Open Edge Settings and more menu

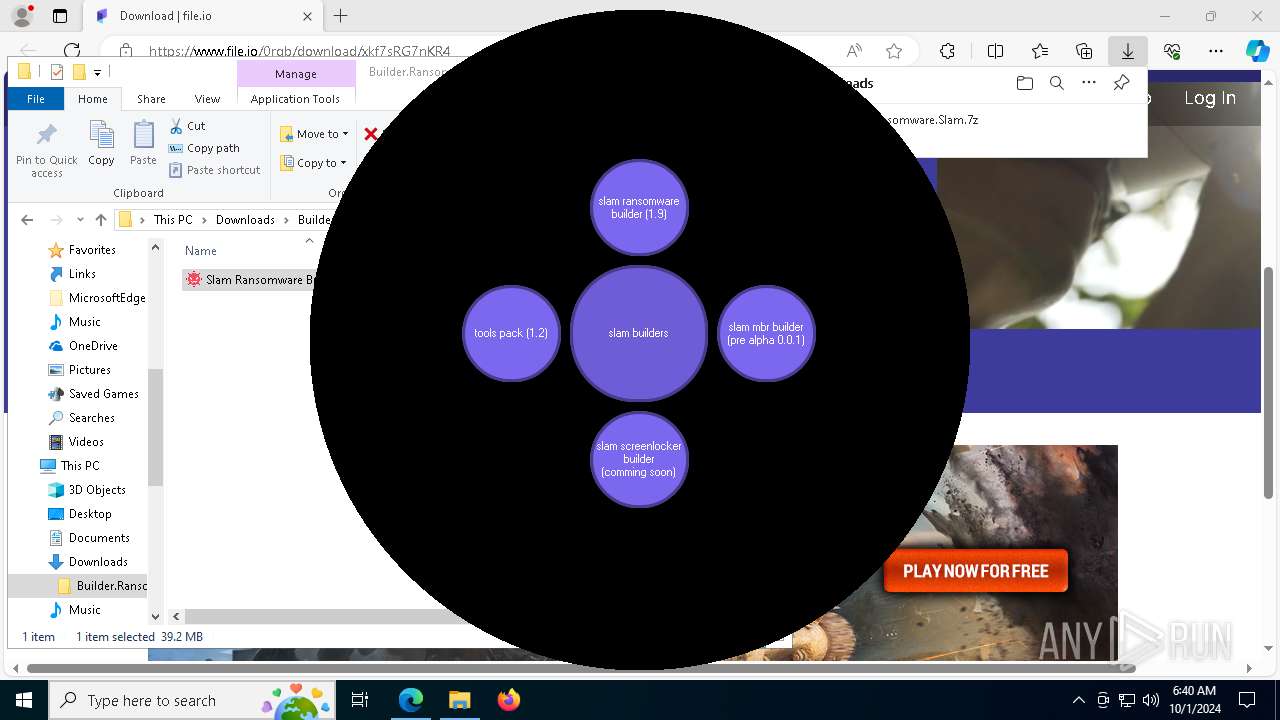tap(1216, 51)
